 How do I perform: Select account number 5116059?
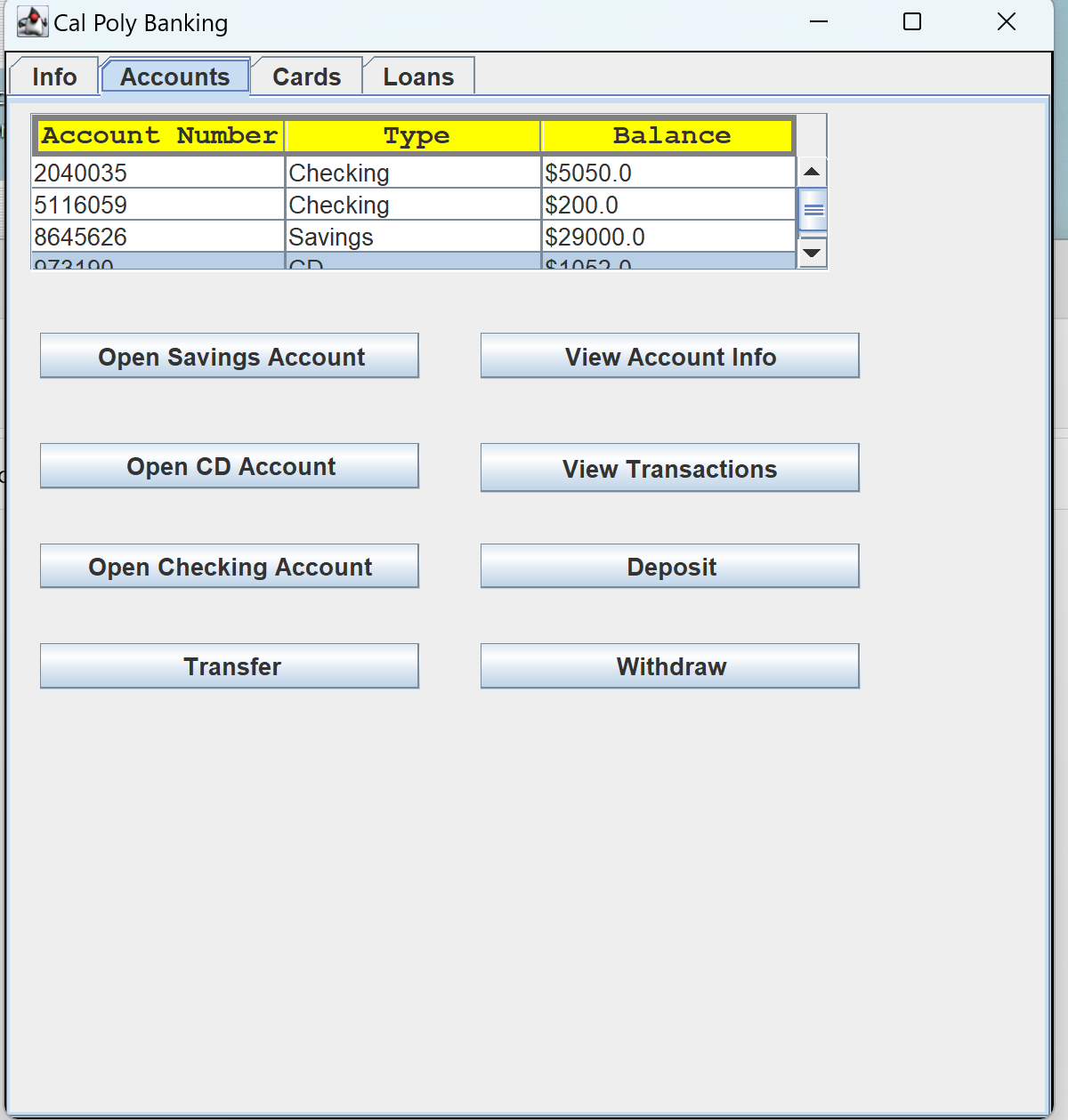pos(158,205)
